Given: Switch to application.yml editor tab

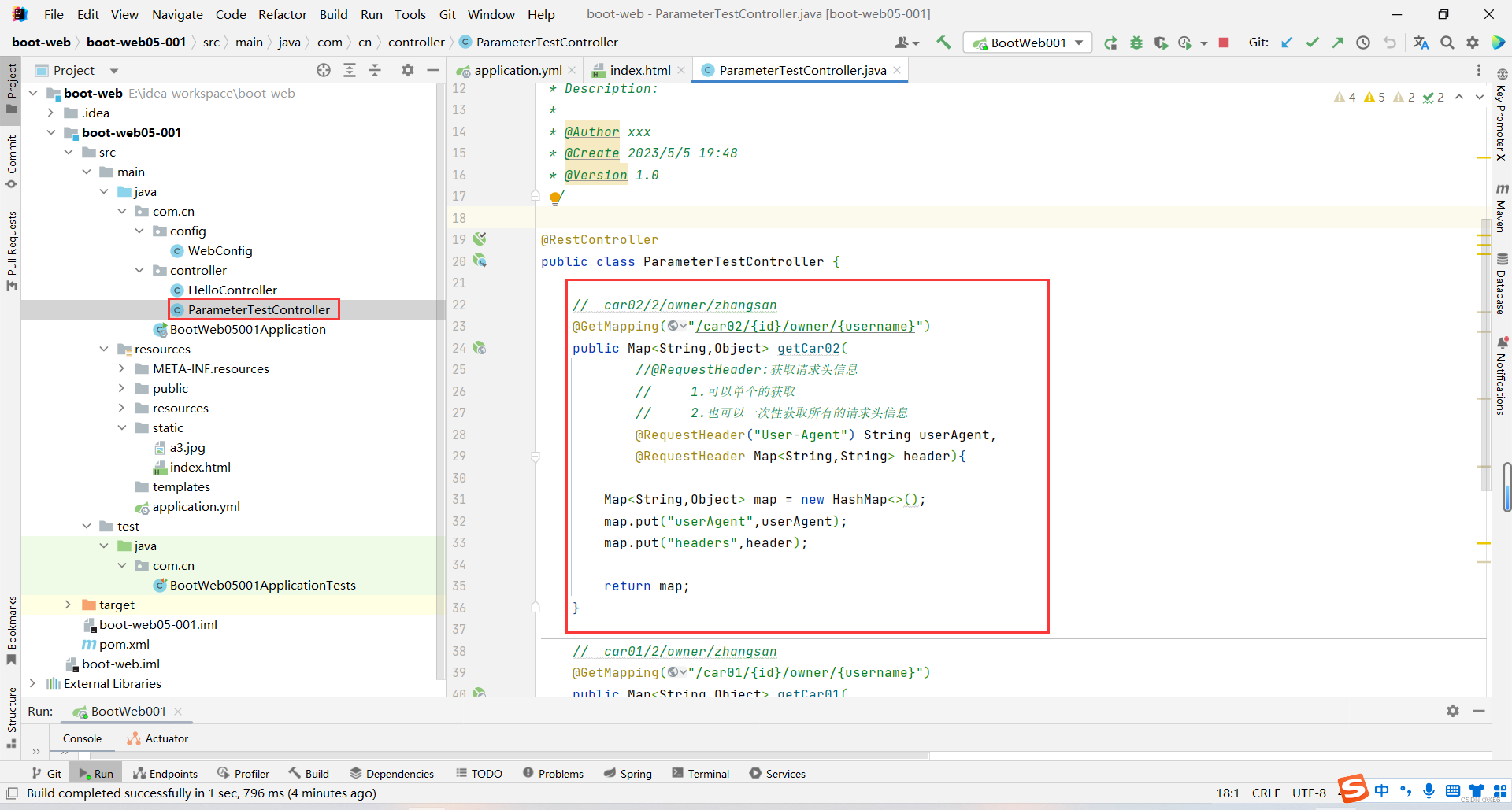Looking at the screenshot, I should point(517,70).
